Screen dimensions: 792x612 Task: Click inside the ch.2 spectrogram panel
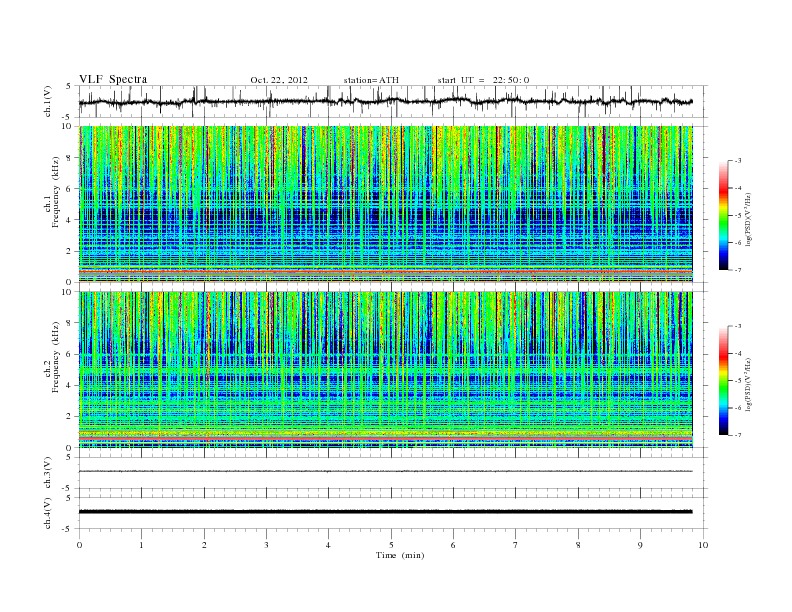pyautogui.click(x=385, y=370)
